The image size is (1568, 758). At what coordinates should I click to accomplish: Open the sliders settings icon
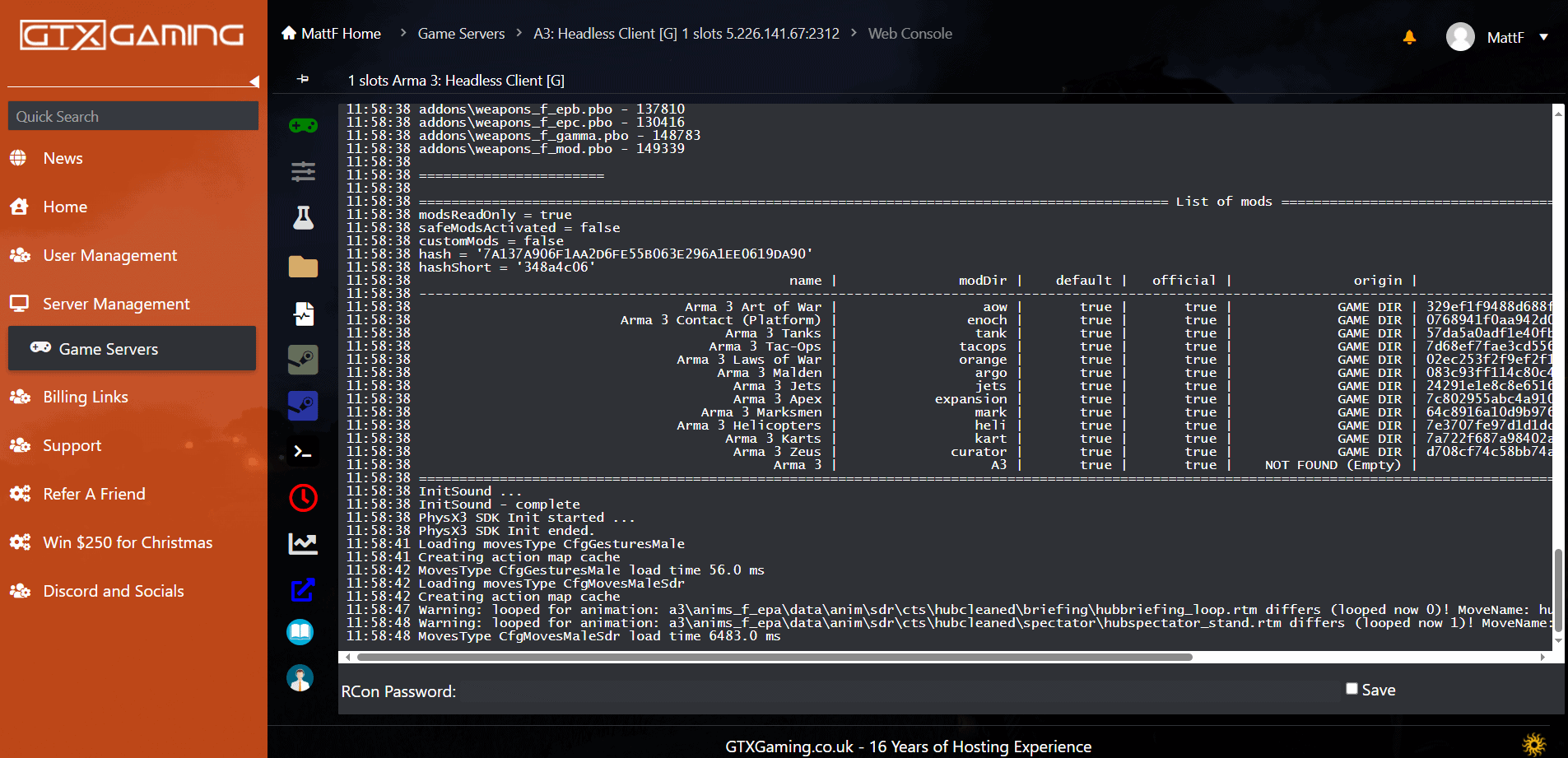[303, 172]
